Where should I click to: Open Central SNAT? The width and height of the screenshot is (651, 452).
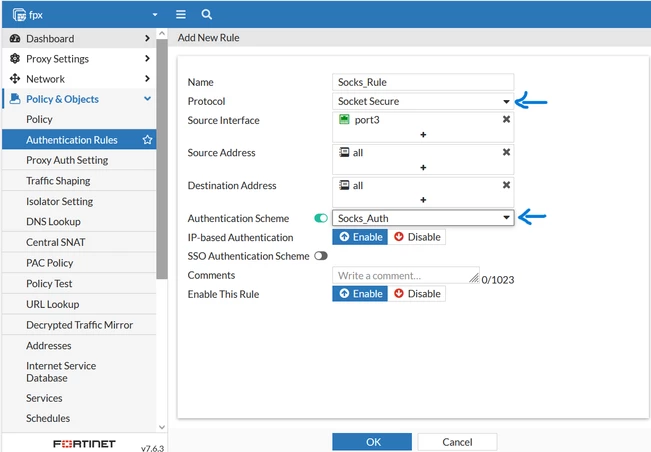79,242
